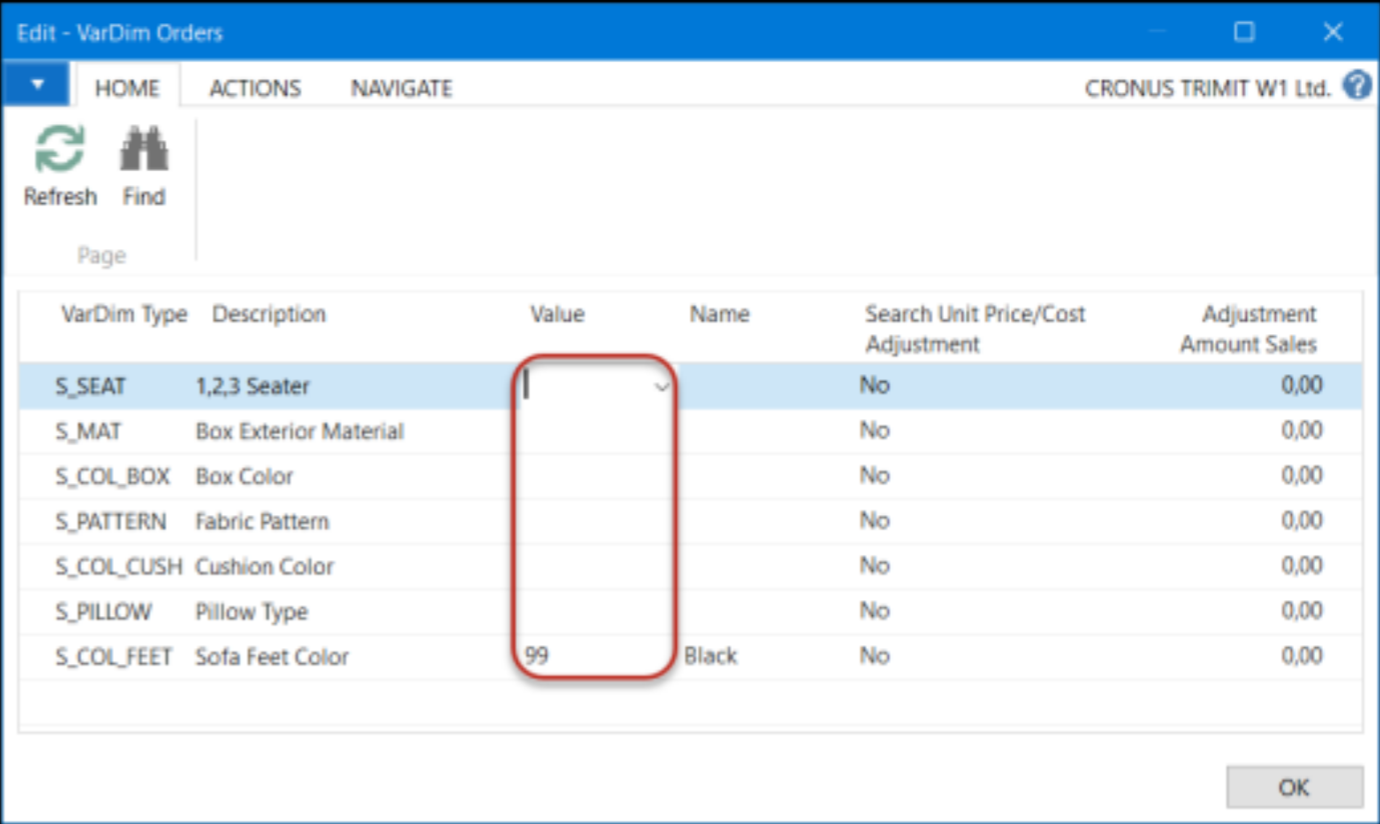Open the help question mark icon
Image resolution: width=1380 pixels, height=824 pixels.
point(1357,86)
